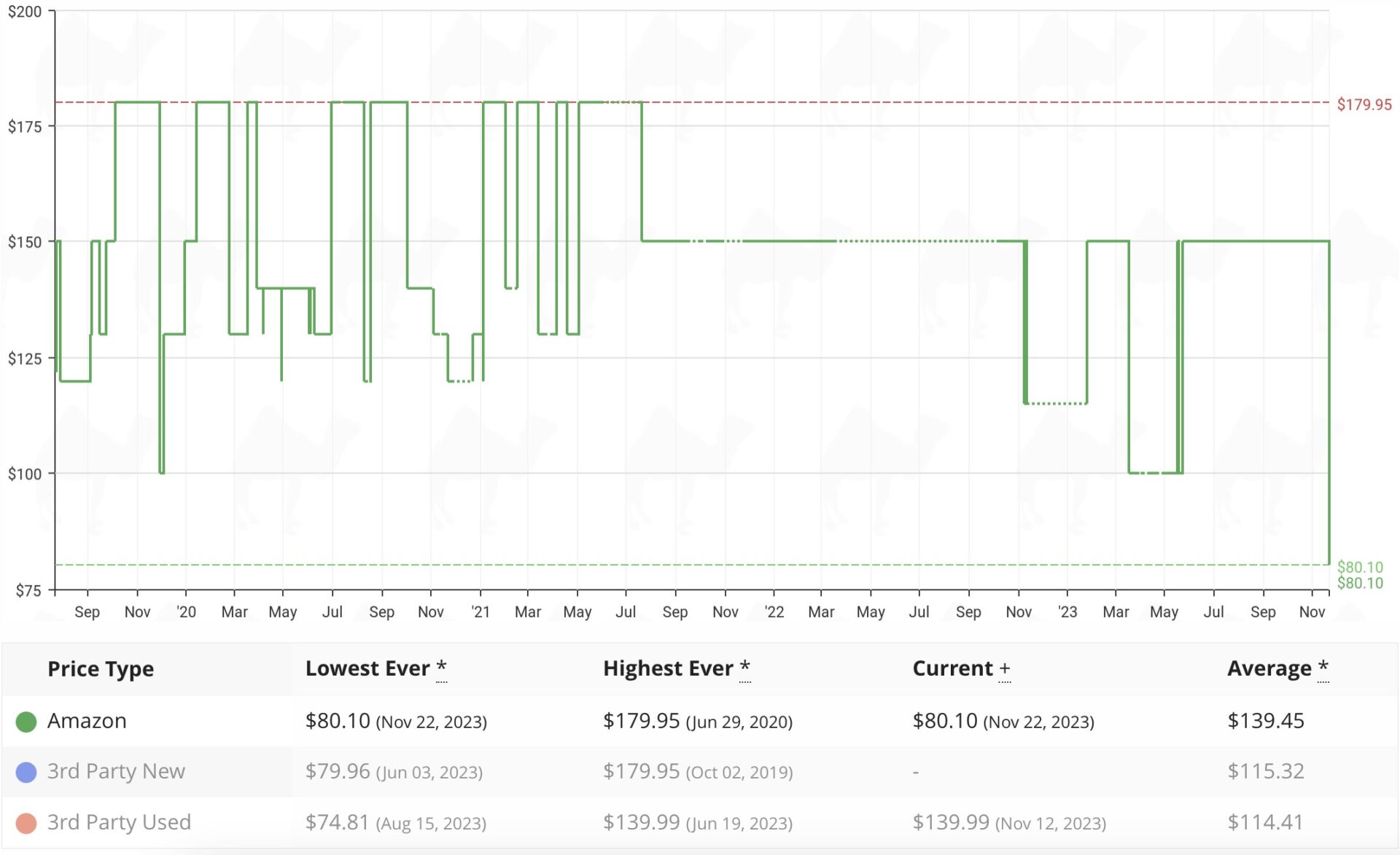
Task: Toggle the green Amazon legend dot
Action: (26, 721)
